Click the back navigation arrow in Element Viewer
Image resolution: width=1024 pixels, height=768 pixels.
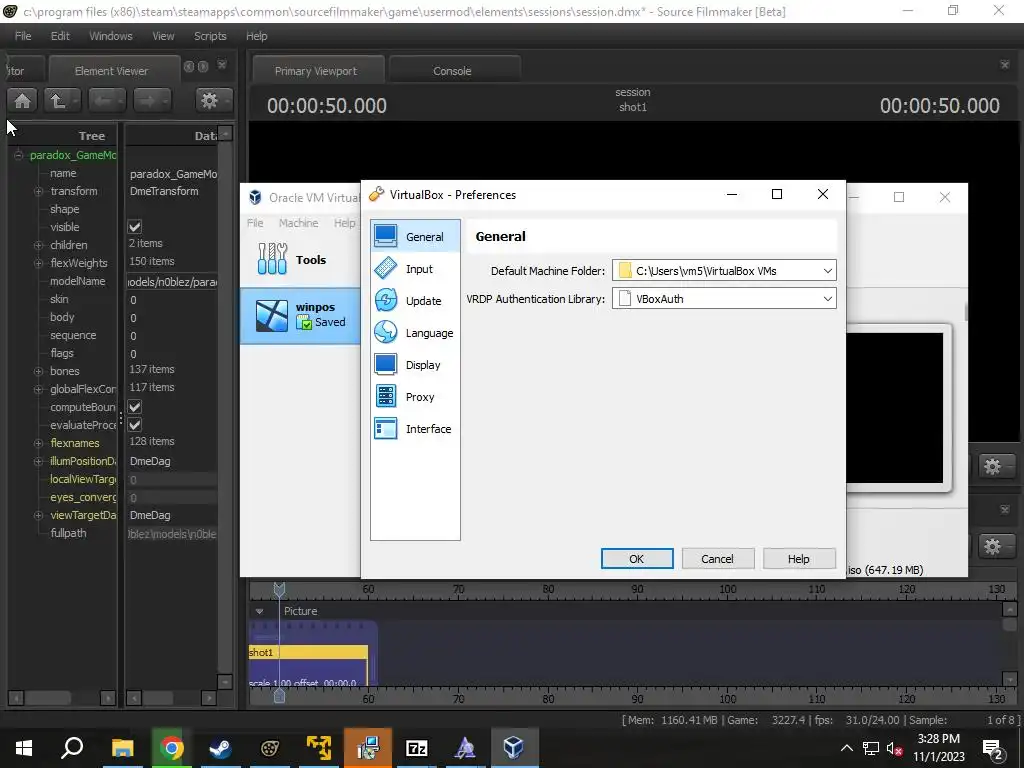tap(106, 101)
